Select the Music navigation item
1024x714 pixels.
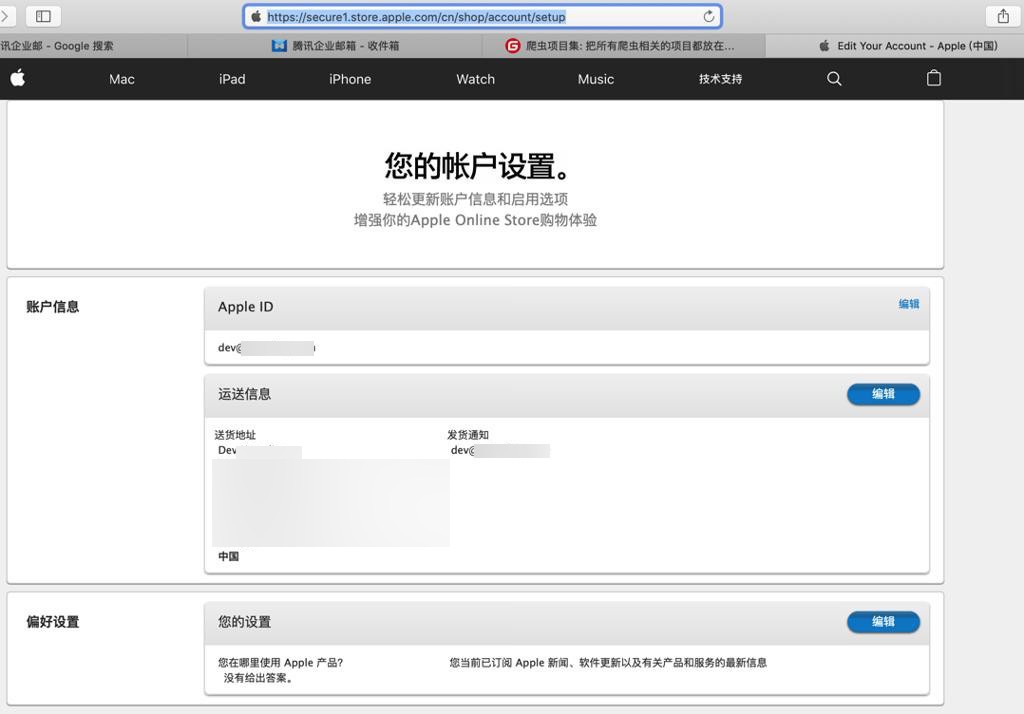pyautogui.click(x=596, y=79)
